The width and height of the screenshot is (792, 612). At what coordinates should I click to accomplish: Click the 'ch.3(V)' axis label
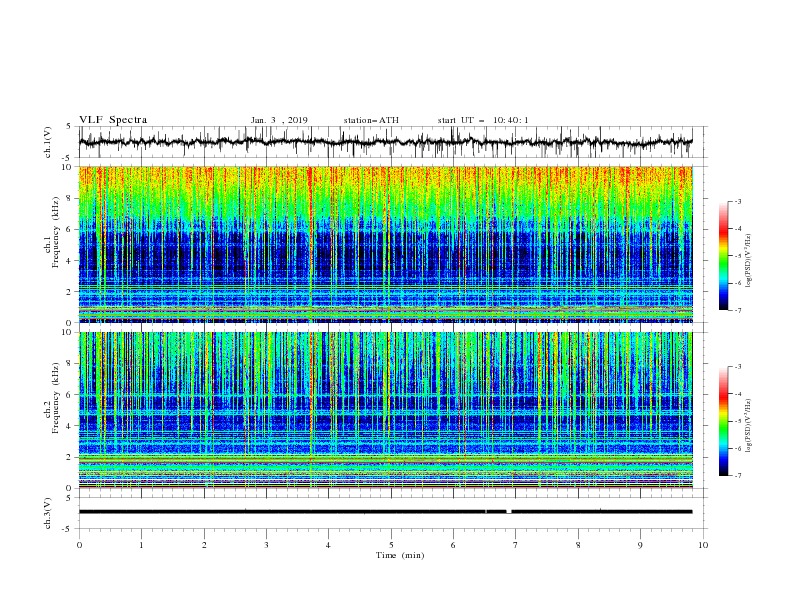pyautogui.click(x=48, y=513)
